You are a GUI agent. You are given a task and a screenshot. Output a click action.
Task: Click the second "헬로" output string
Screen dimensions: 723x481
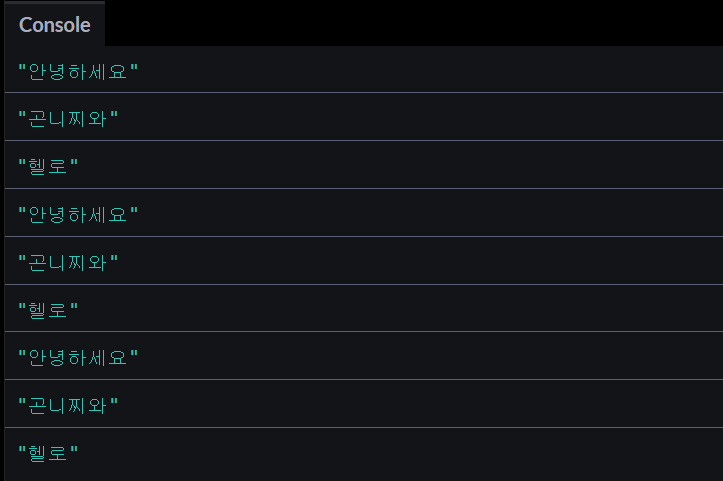pyautogui.click(x=48, y=310)
